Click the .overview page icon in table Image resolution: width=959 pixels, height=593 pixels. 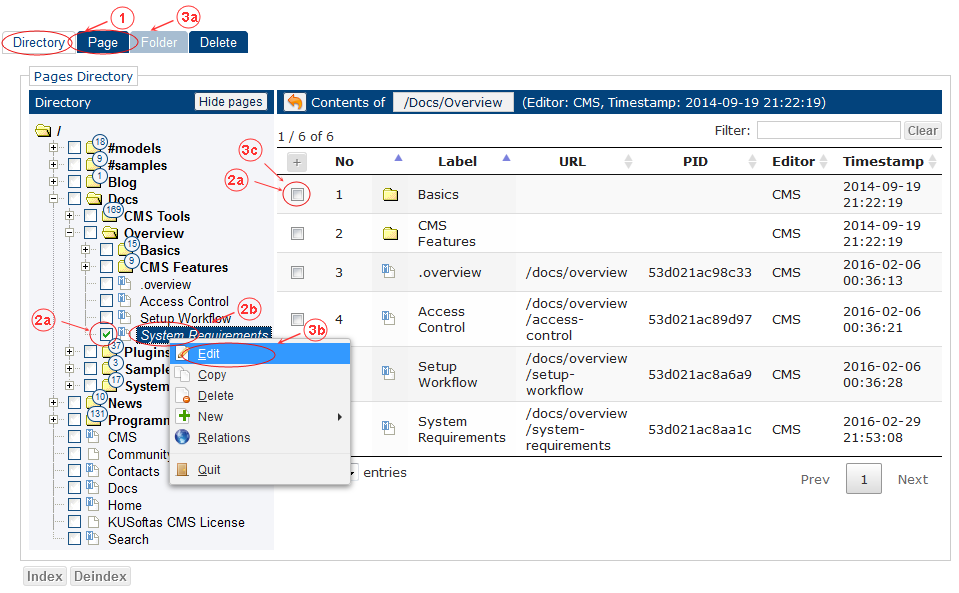389,272
